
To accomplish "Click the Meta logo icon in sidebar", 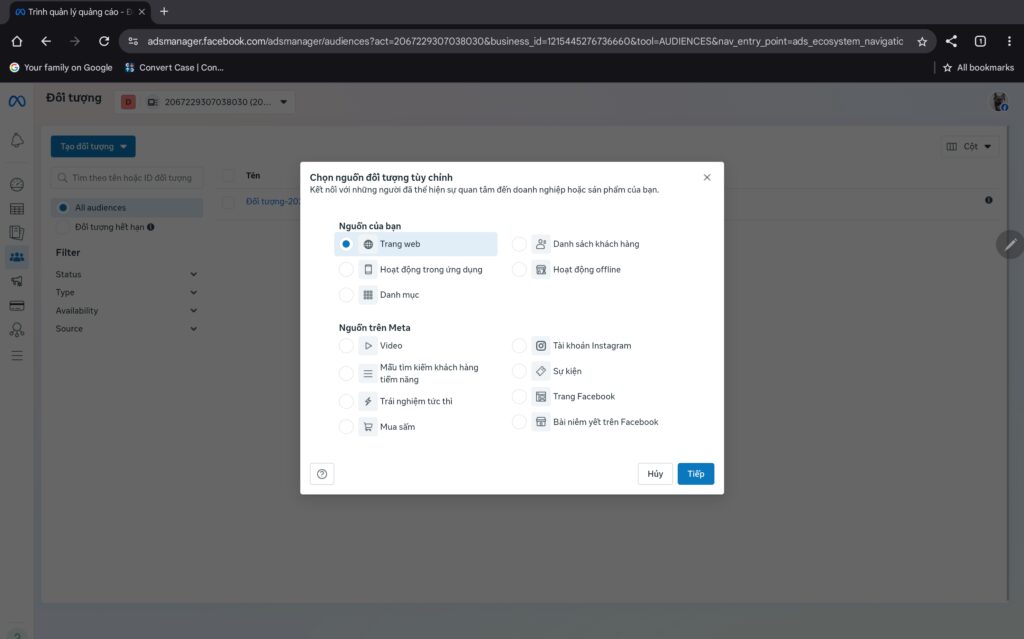I will [x=16, y=101].
